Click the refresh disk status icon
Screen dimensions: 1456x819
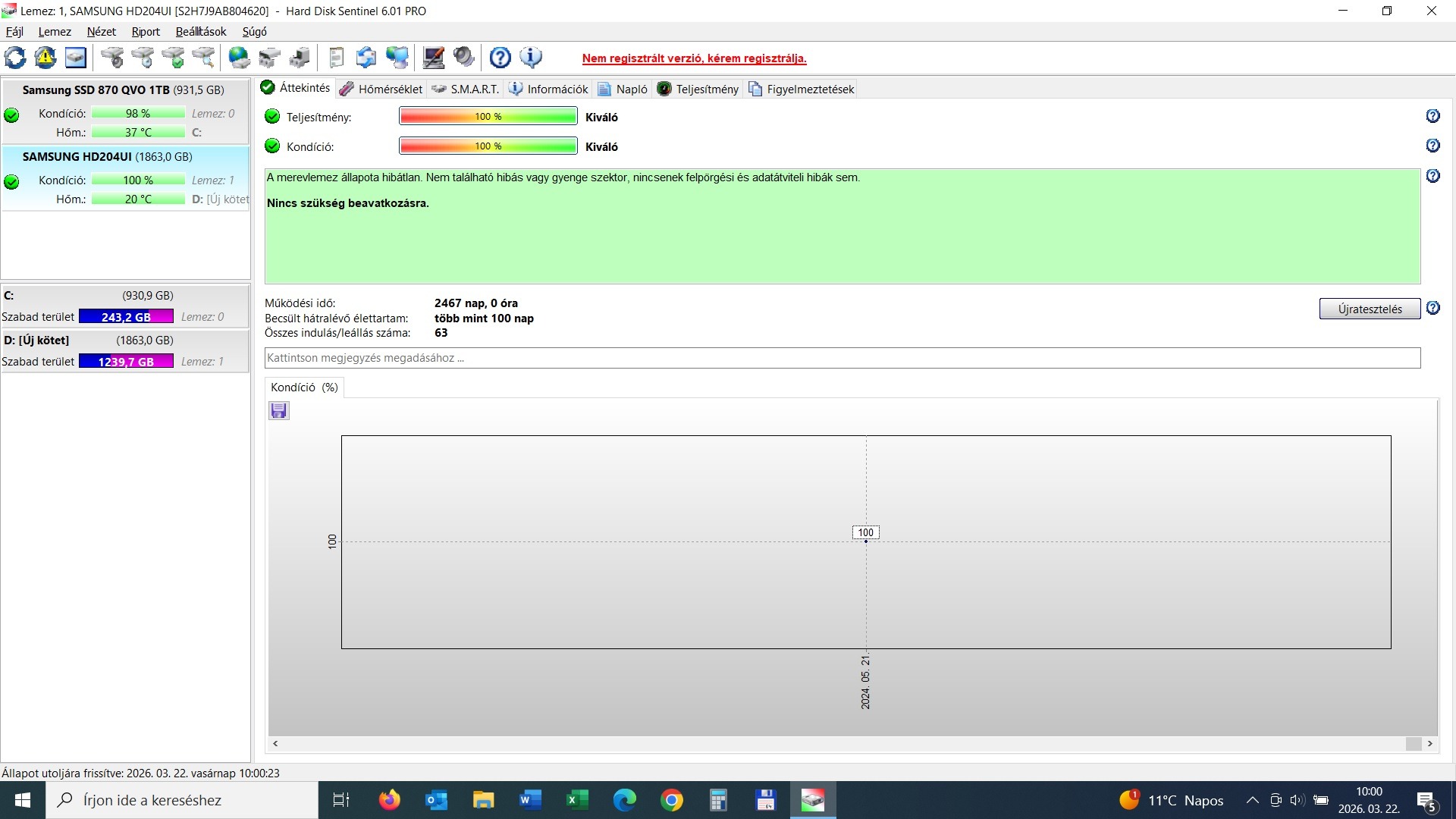coord(15,58)
